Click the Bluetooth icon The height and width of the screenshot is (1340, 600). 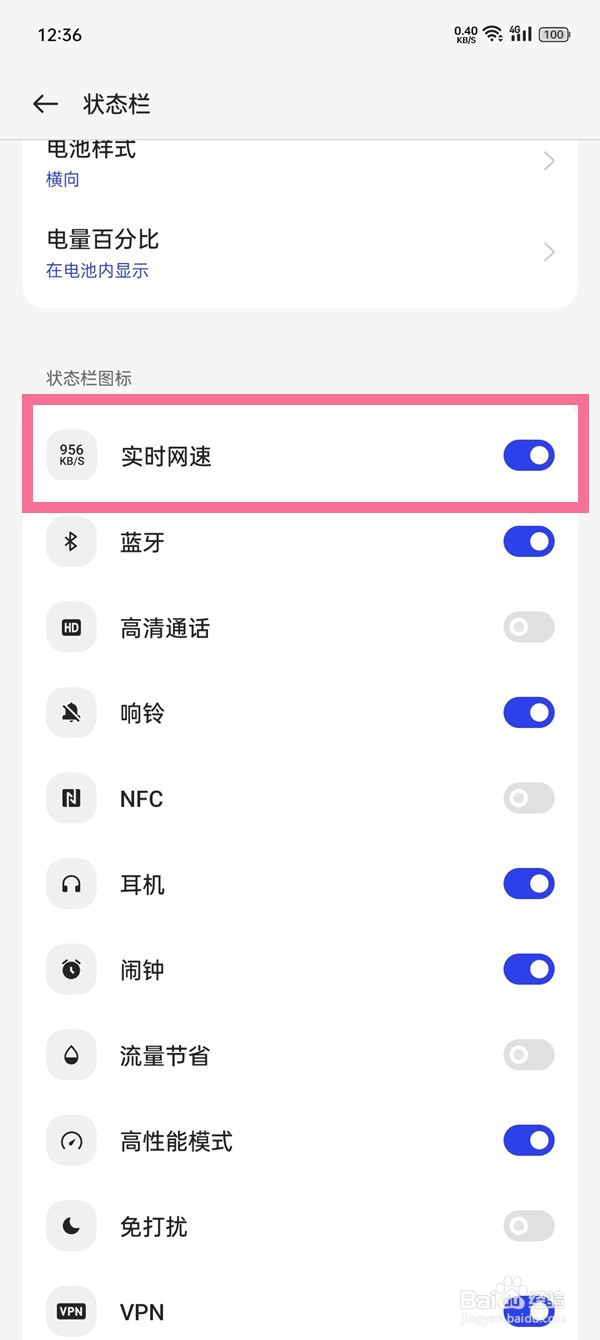pyautogui.click(x=71, y=541)
